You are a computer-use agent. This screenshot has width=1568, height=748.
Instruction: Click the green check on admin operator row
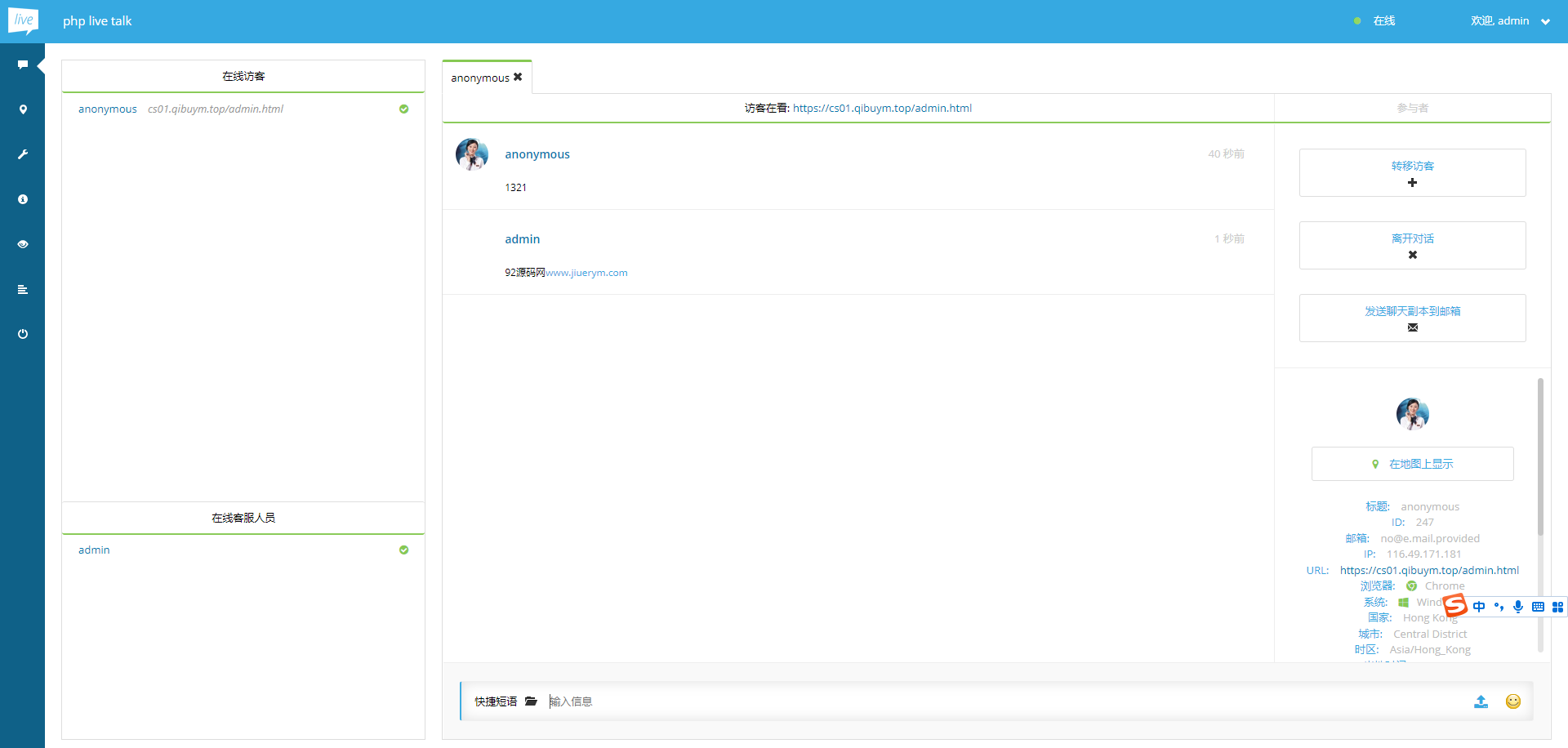pyautogui.click(x=403, y=550)
